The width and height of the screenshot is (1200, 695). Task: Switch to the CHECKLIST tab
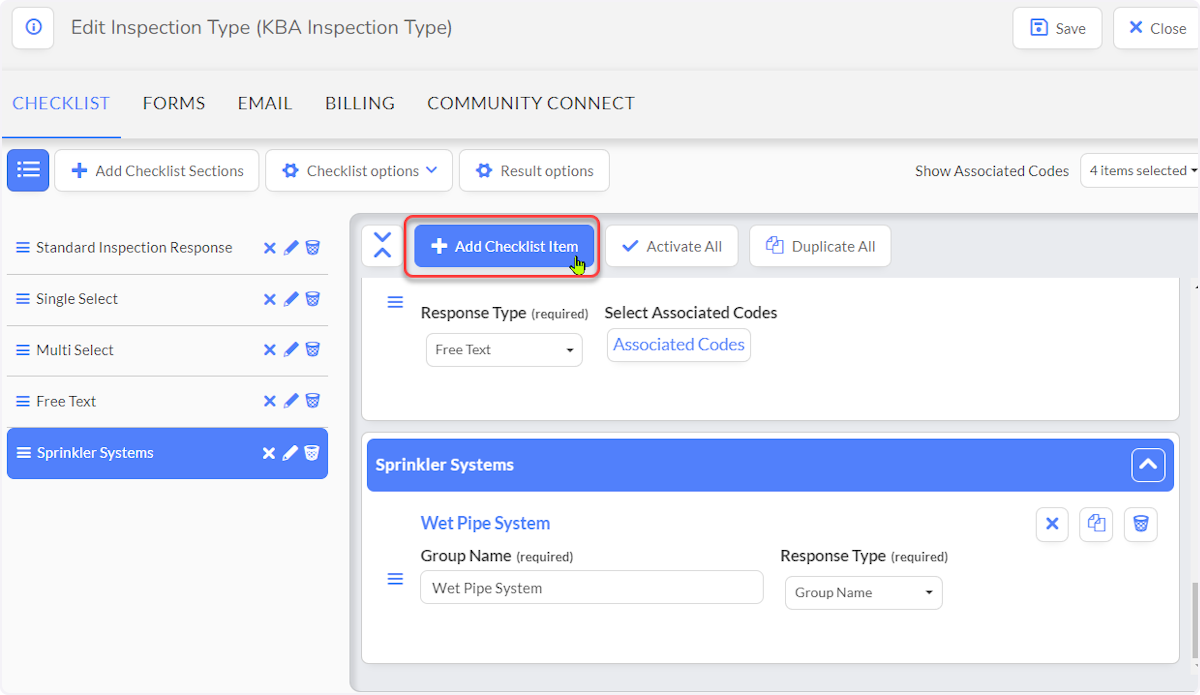61,103
